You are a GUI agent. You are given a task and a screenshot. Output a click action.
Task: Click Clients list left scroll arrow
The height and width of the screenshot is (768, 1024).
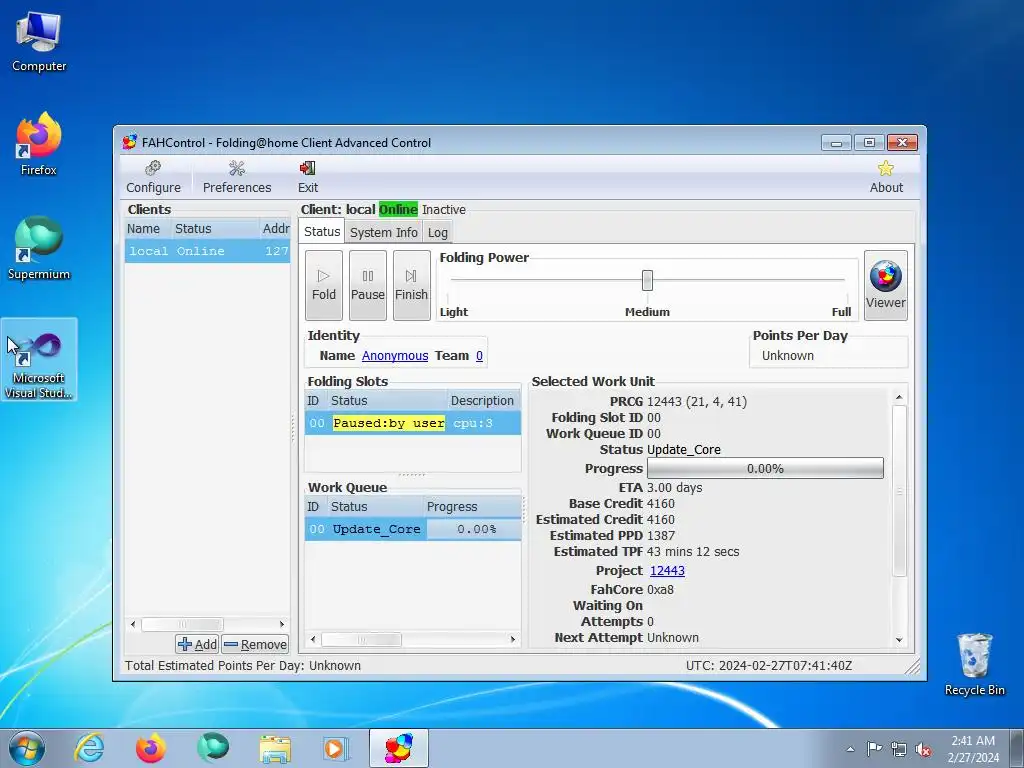click(133, 624)
